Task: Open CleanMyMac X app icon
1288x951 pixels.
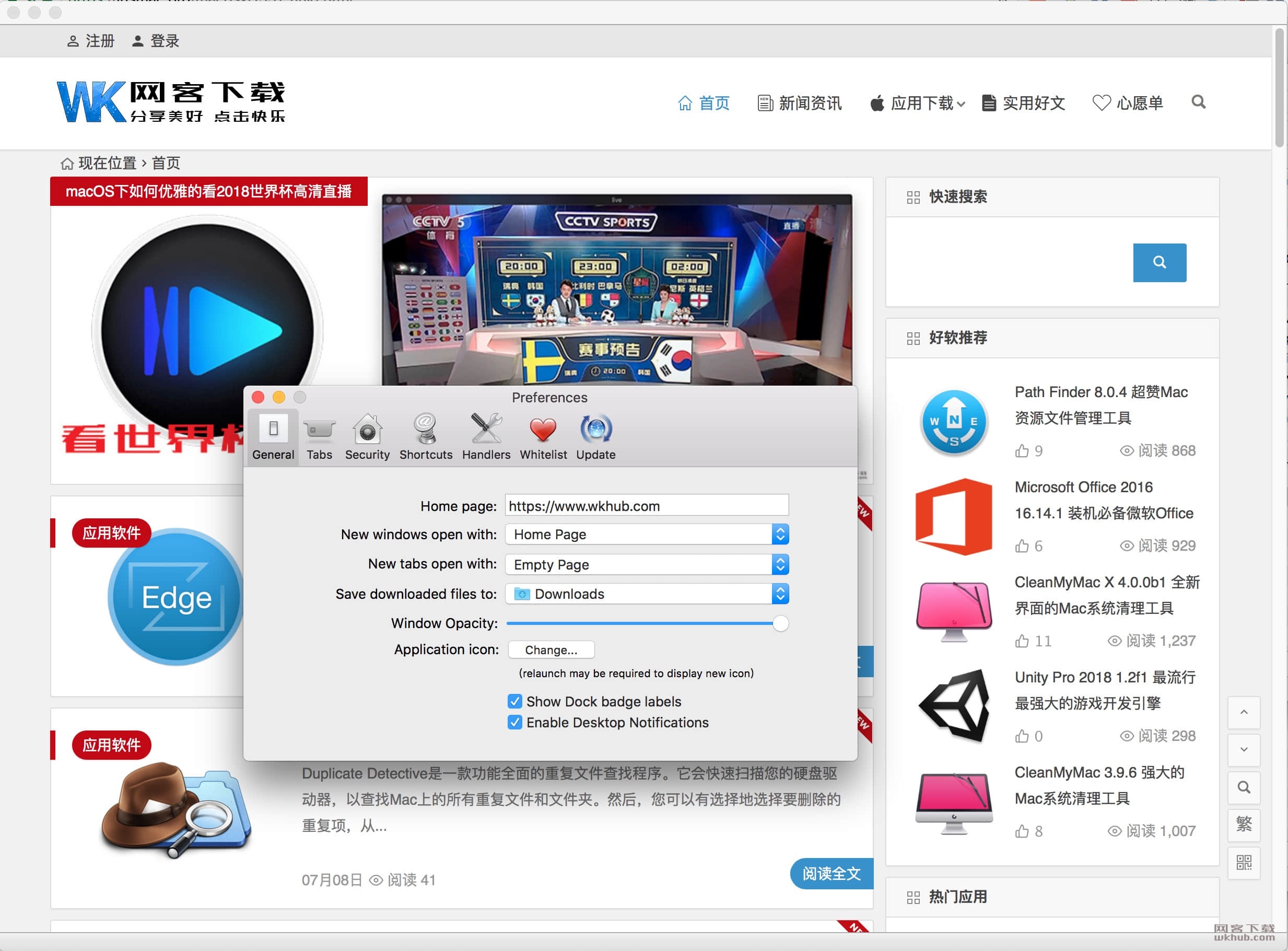Action: pos(954,611)
